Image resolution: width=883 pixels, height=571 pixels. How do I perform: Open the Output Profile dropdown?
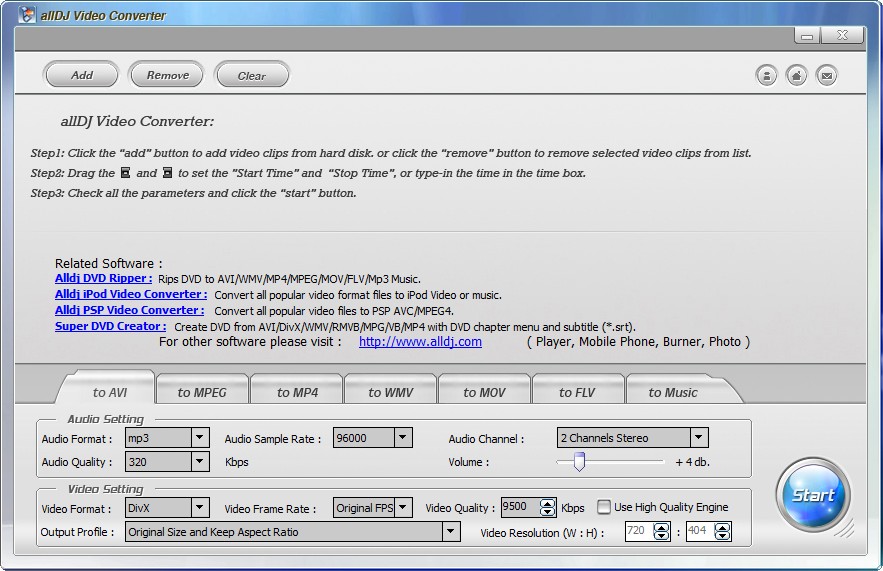pyautogui.click(x=451, y=532)
